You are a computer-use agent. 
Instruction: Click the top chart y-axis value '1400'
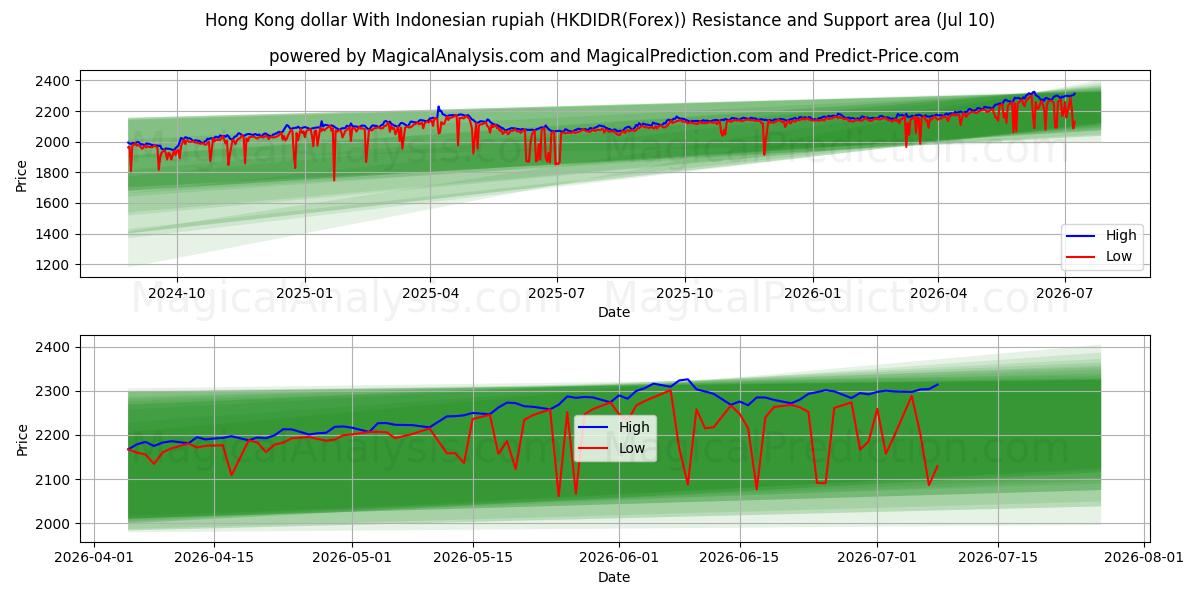tap(54, 234)
